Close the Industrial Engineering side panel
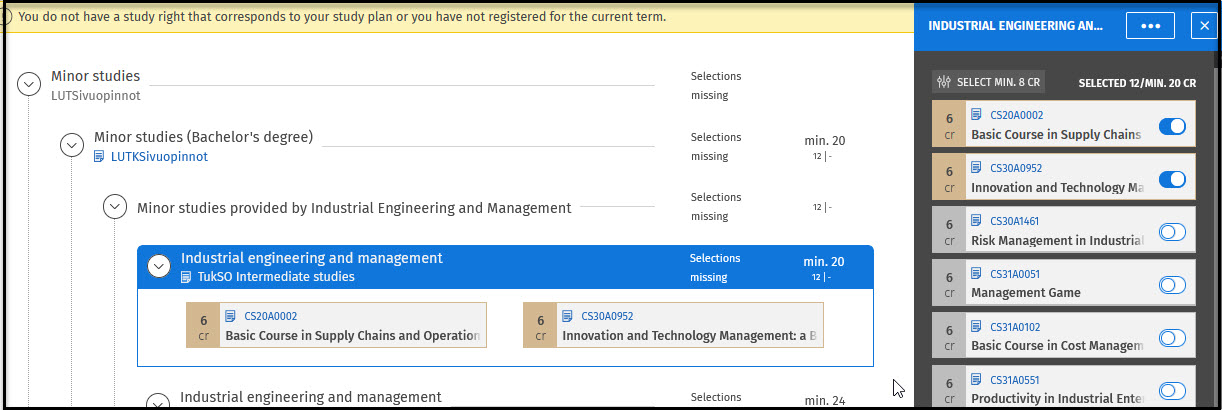This screenshot has height=410, width=1222. [1203, 26]
